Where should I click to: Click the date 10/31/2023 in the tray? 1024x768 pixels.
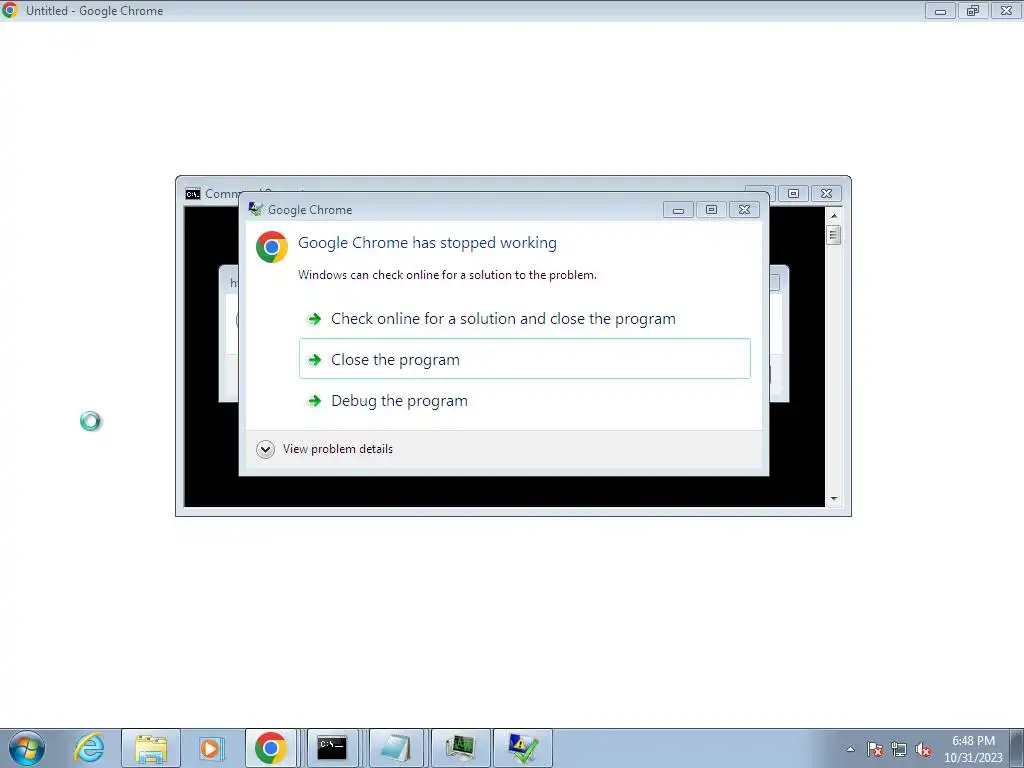coord(973,758)
